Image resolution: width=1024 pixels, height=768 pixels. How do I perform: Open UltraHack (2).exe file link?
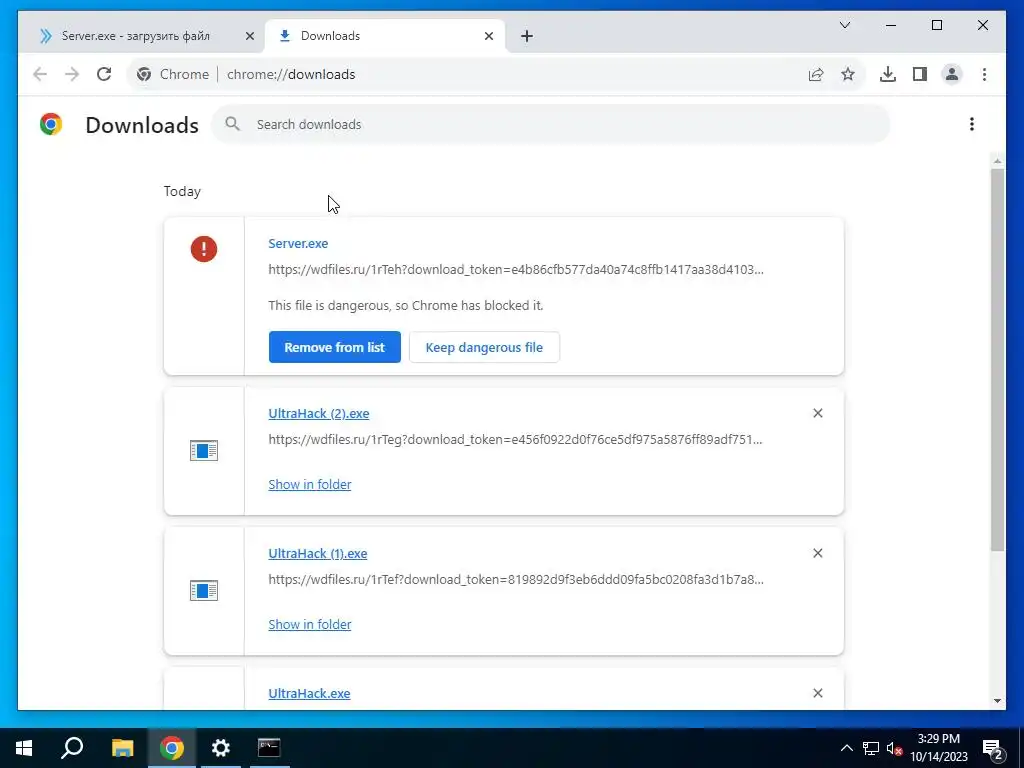pos(319,413)
